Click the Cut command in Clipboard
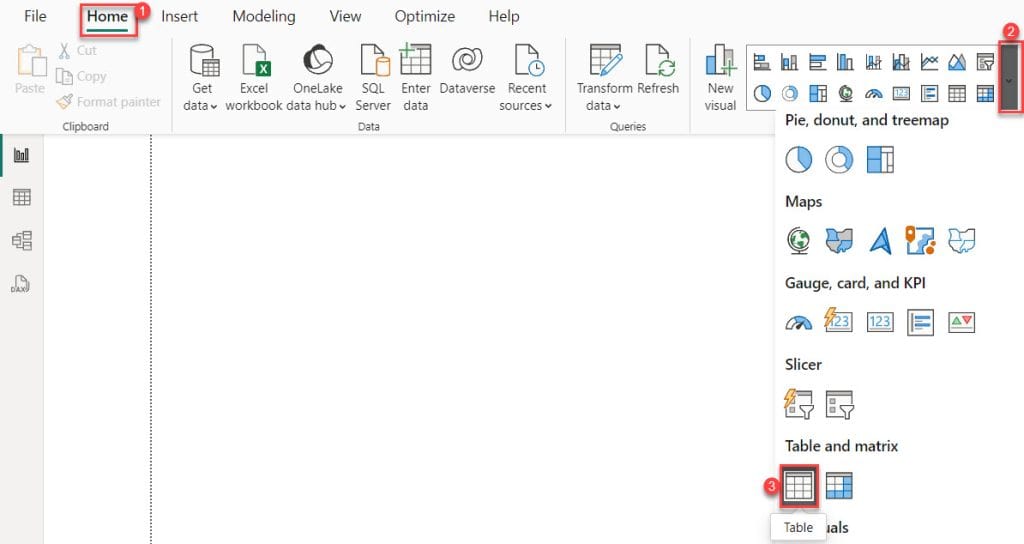 click(78, 50)
